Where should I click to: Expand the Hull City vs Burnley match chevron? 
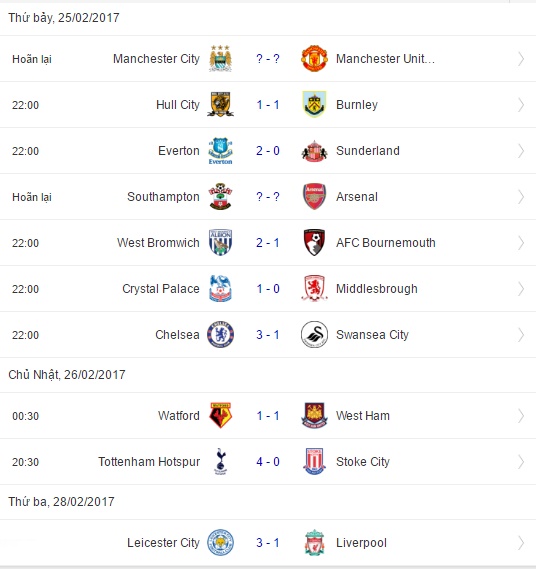point(521,105)
